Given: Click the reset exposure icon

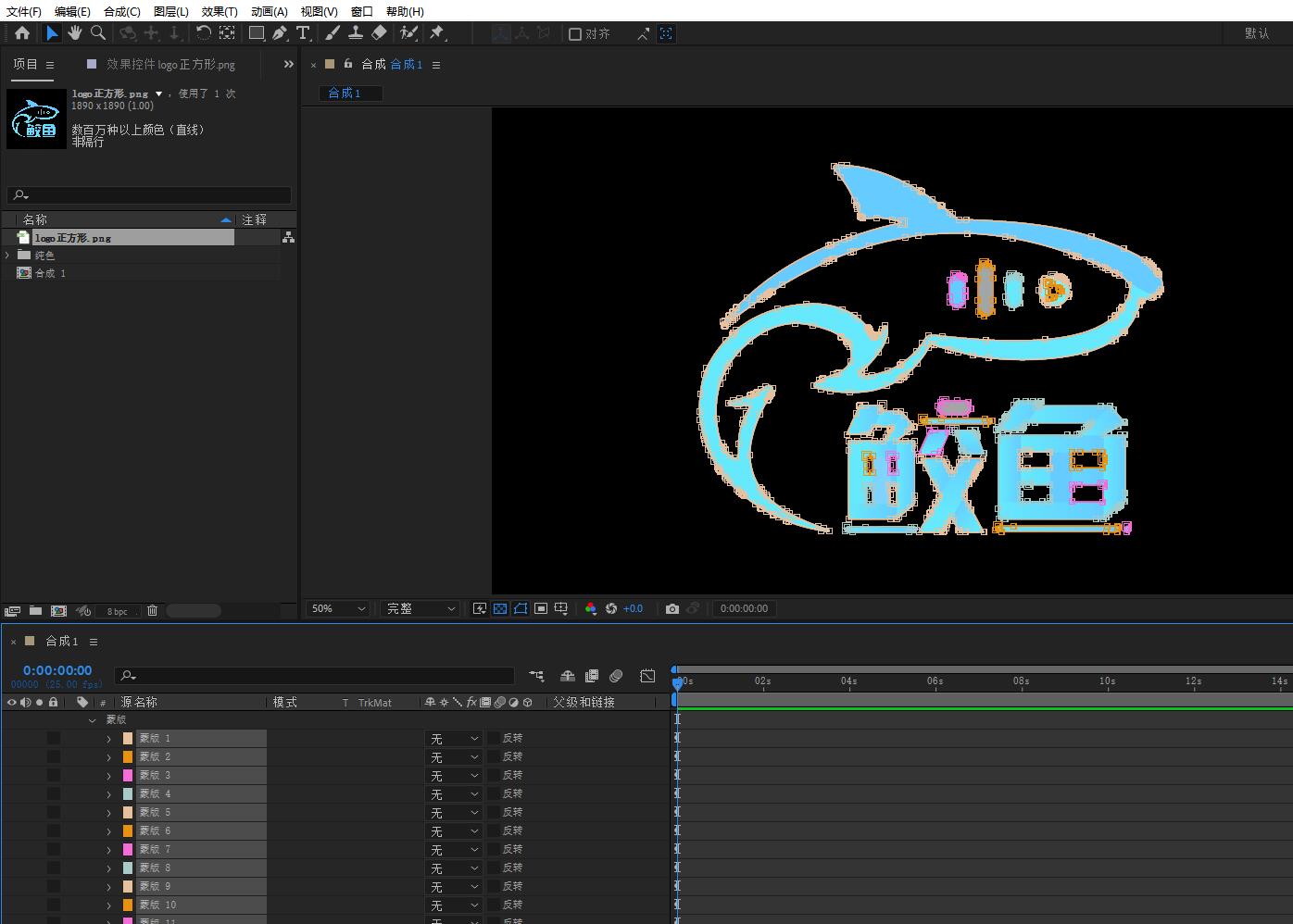Looking at the screenshot, I should click(611, 608).
